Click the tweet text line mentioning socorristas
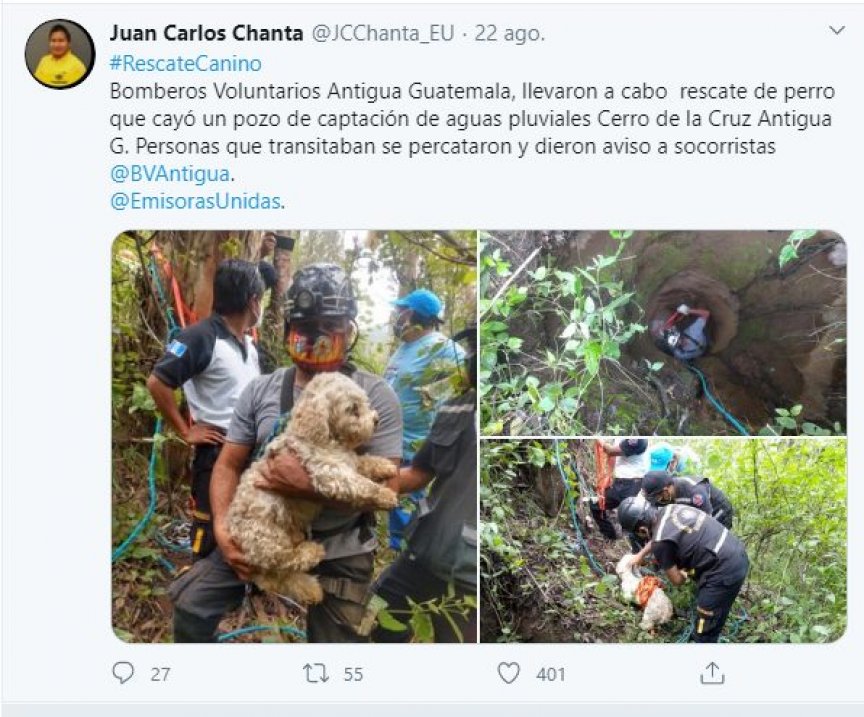This screenshot has width=864, height=717. tap(442, 146)
